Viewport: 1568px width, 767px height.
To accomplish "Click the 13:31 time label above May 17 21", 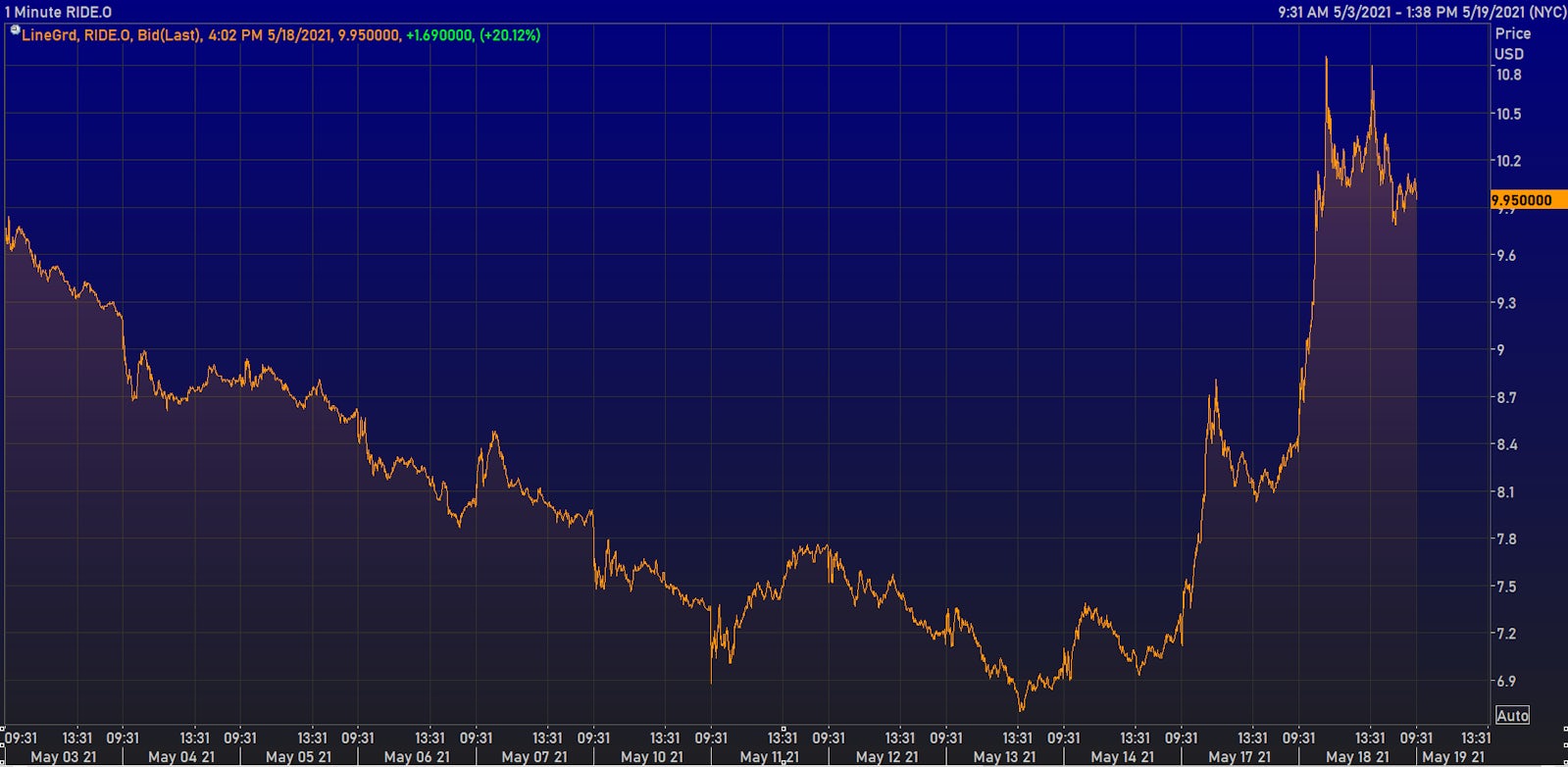I will (x=1252, y=738).
